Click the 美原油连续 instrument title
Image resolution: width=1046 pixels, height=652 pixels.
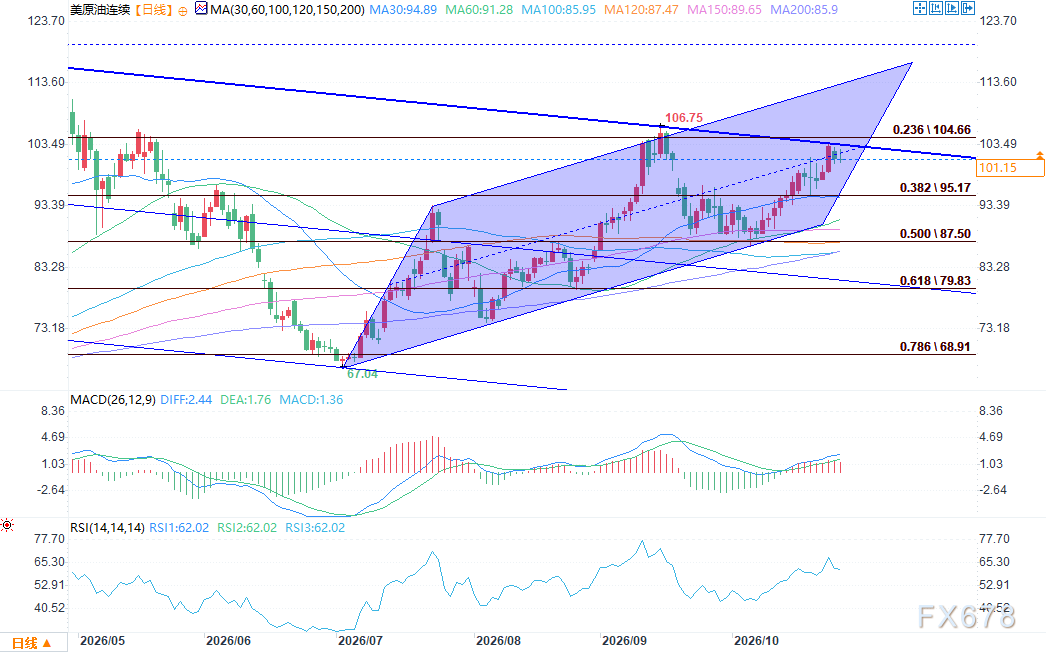click(x=100, y=10)
